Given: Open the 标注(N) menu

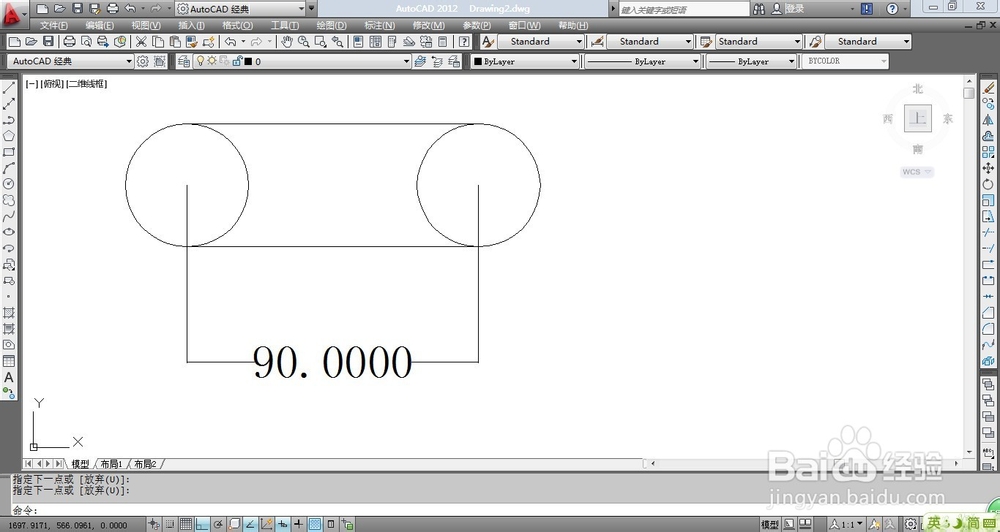Looking at the screenshot, I should [x=379, y=26].
